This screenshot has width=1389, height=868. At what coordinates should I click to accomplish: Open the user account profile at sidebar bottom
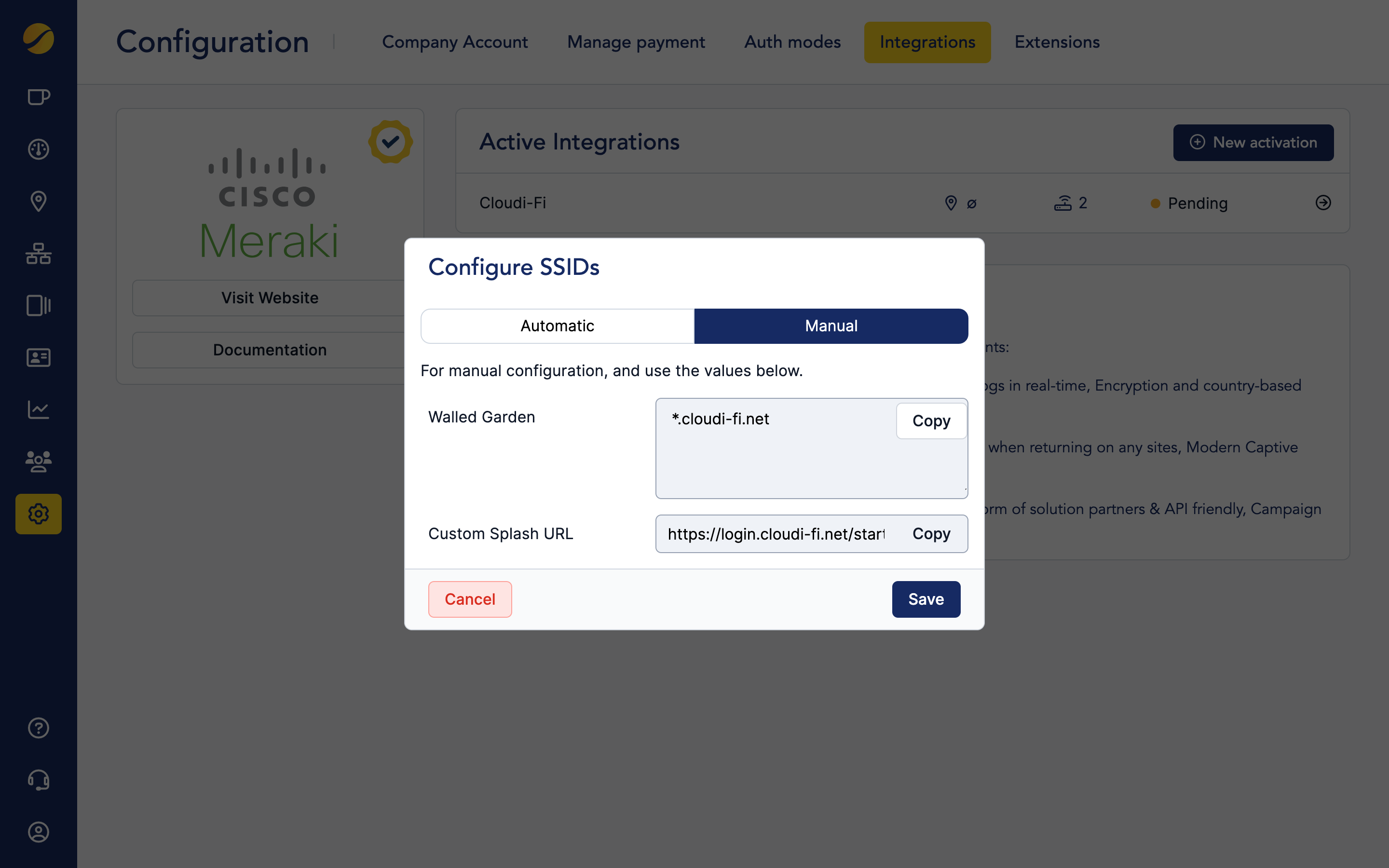point(38,832)
